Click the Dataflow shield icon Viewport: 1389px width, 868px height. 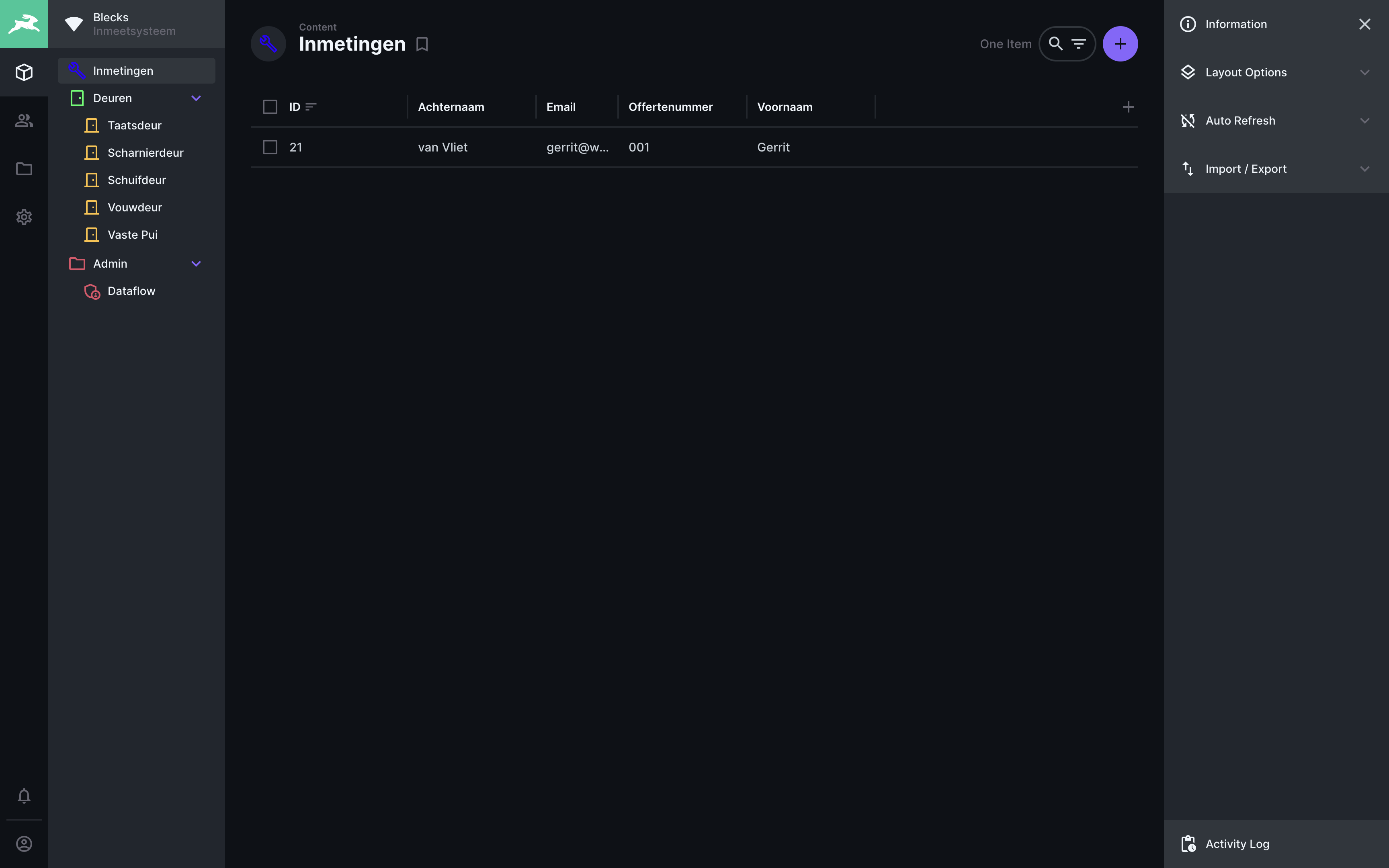click(92, 292)
